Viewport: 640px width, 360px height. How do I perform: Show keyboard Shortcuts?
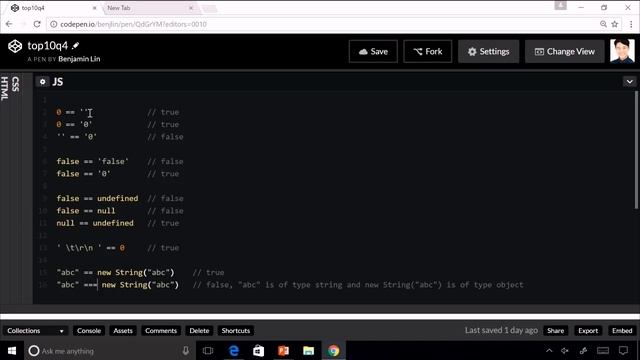coord(236,331)
